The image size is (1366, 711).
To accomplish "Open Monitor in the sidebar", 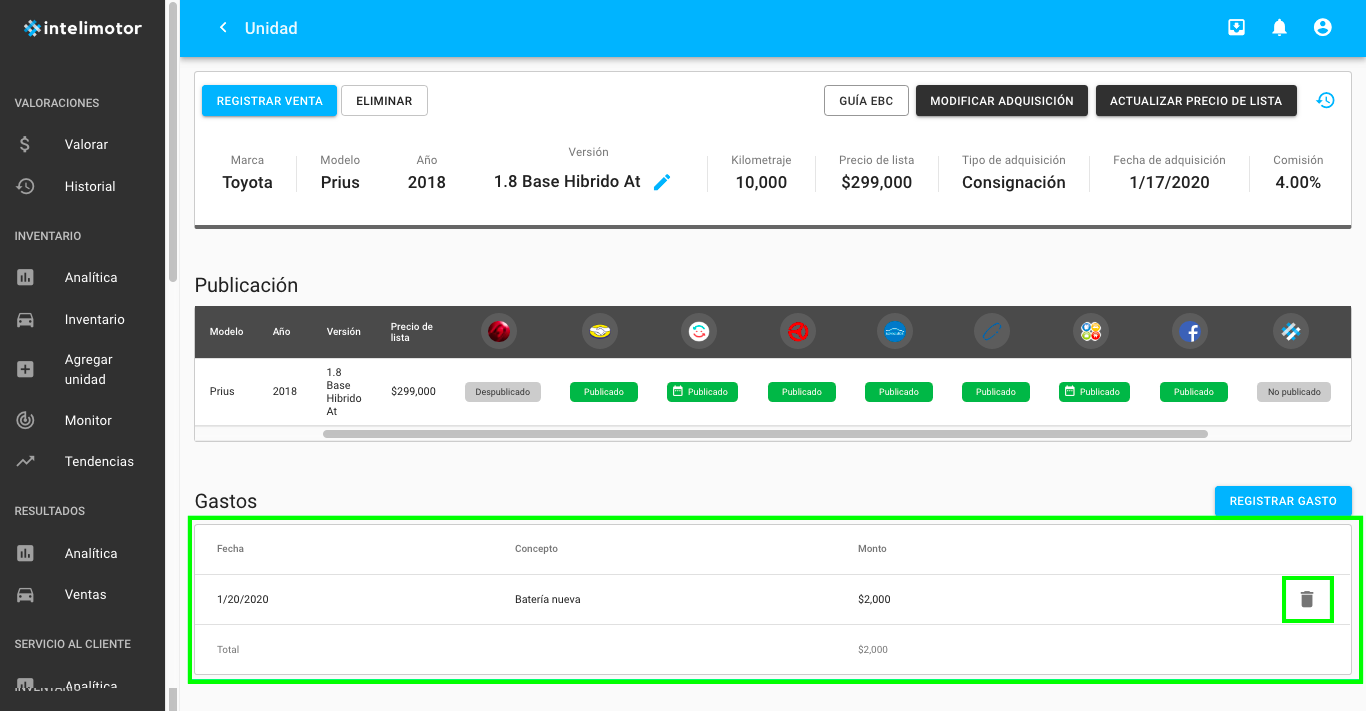I will (x=88, y=420).
